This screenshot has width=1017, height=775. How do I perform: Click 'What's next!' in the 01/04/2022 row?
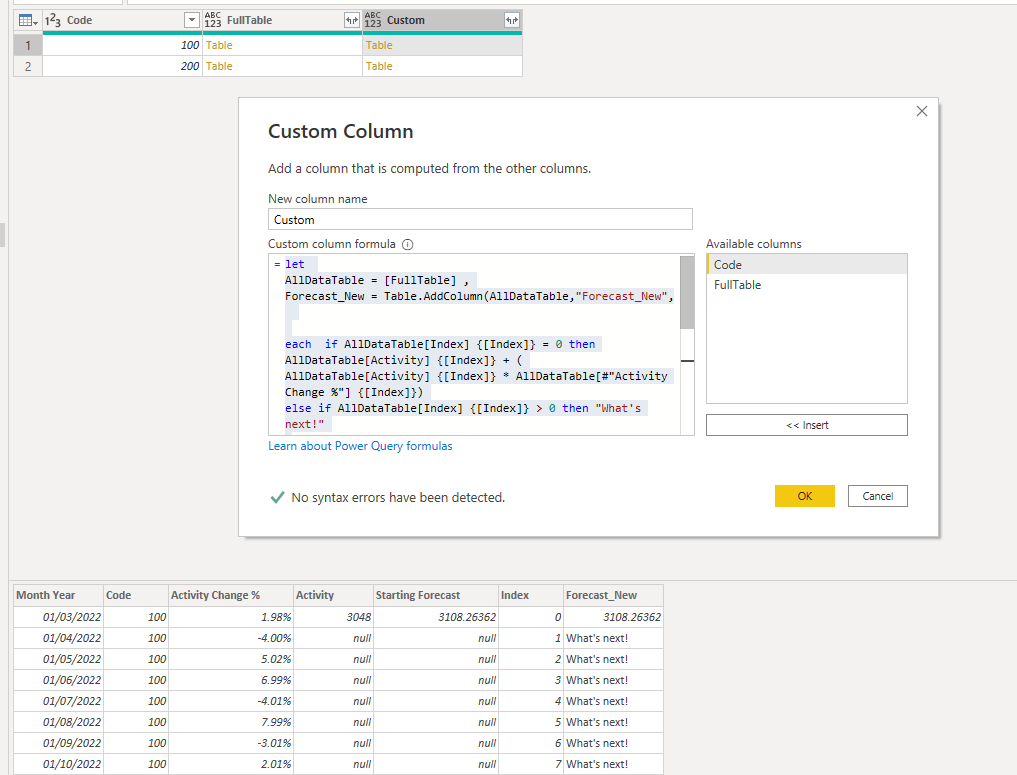tap(613, 638)
